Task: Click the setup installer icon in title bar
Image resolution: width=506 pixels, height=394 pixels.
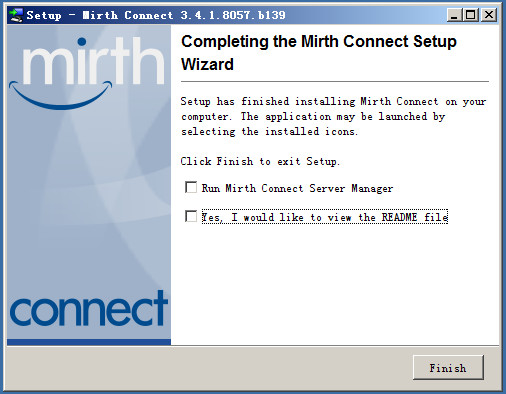Action: click(16, 15)
